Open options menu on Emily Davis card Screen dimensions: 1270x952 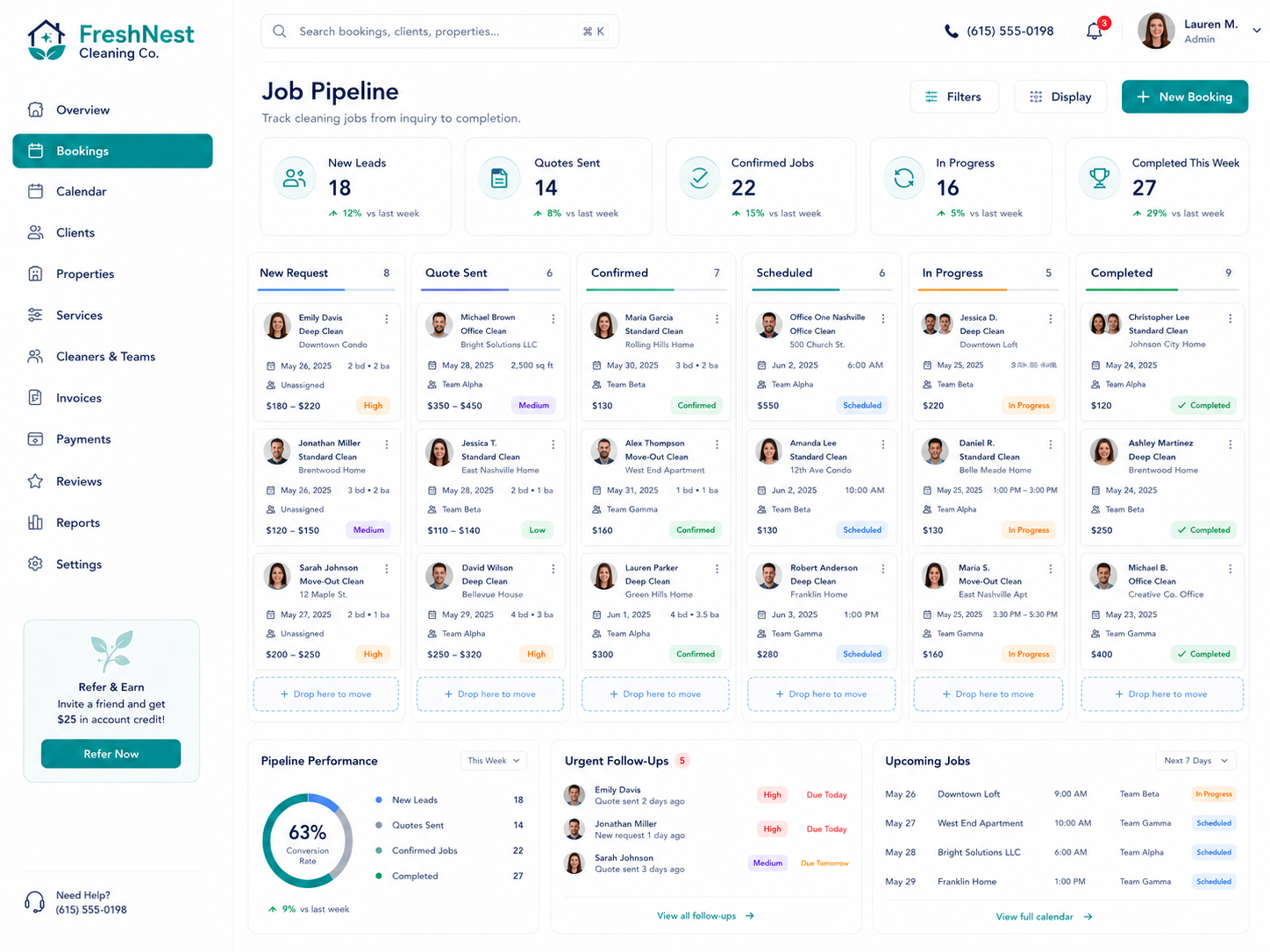pyautogui.click(x=387, y=319)
